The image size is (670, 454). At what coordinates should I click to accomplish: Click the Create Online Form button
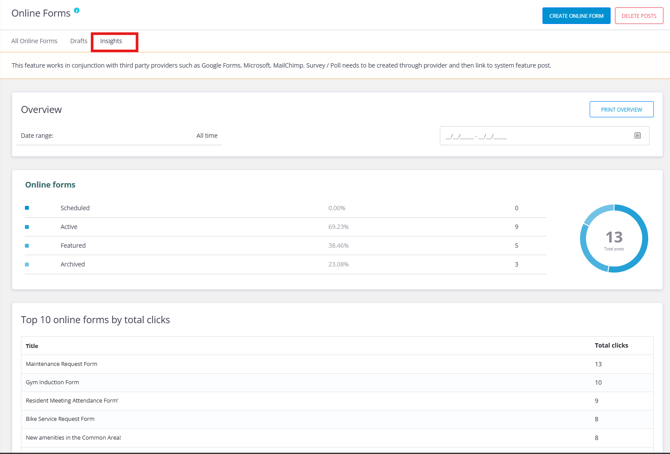coord(576,16)
